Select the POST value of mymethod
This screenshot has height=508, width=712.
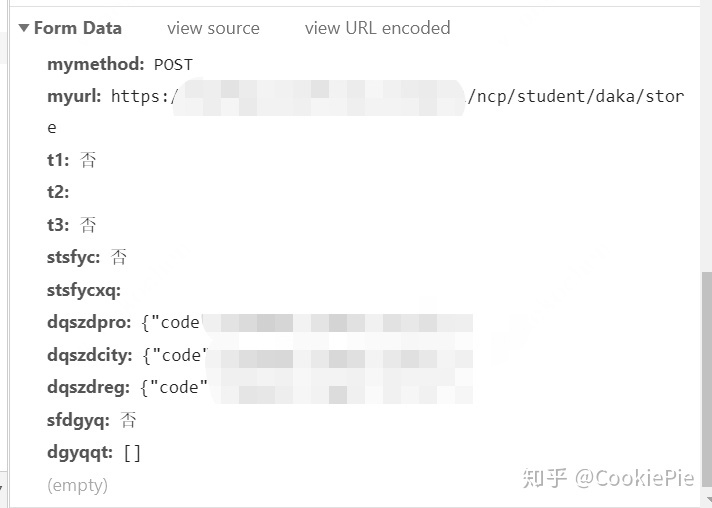(x=173, y=65)
